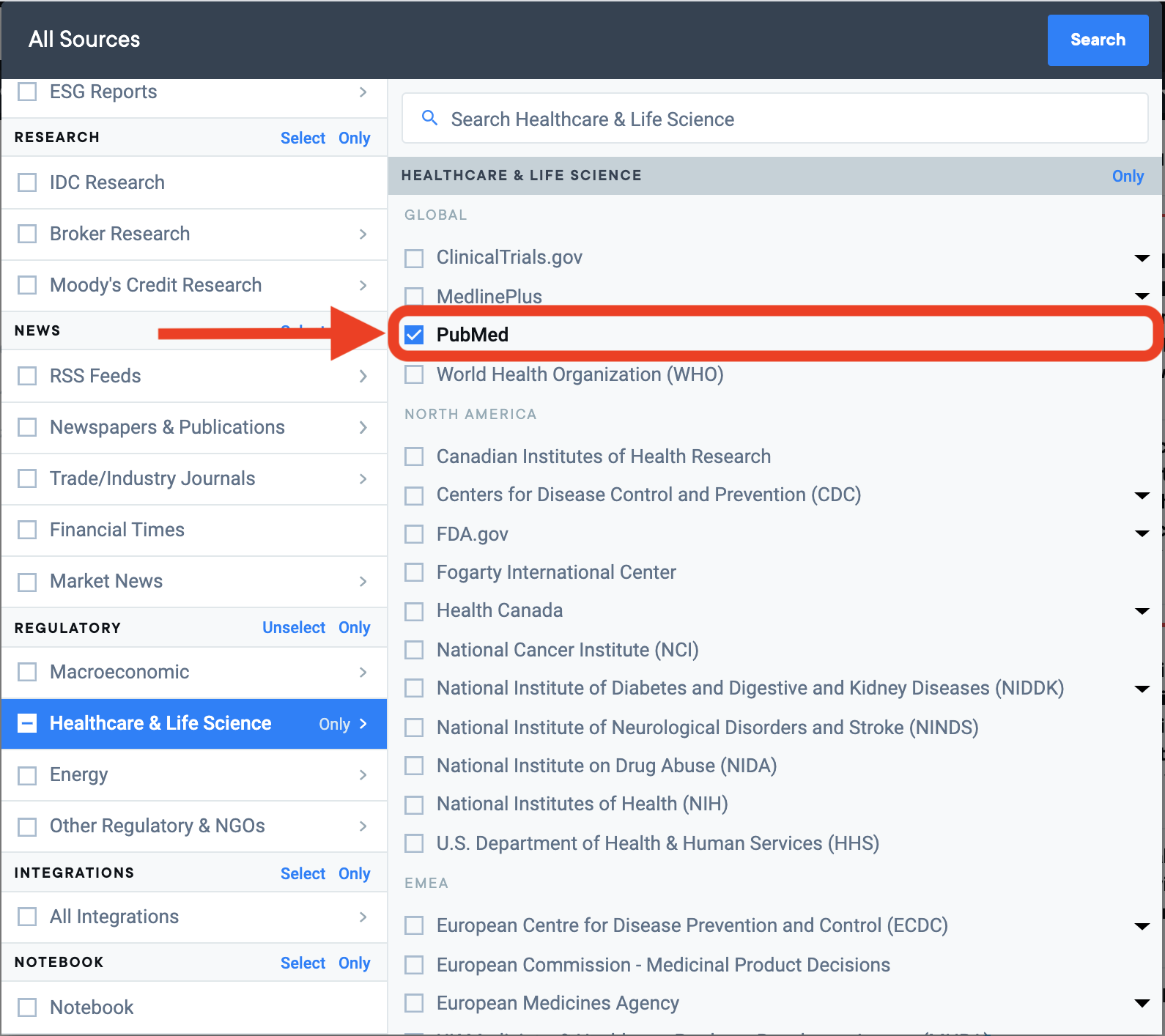The height and width of the screenshot is (1036, 1165).
Task: Open the All Integrations chevron
Action: pyautogui.click(x=363, y=917)
